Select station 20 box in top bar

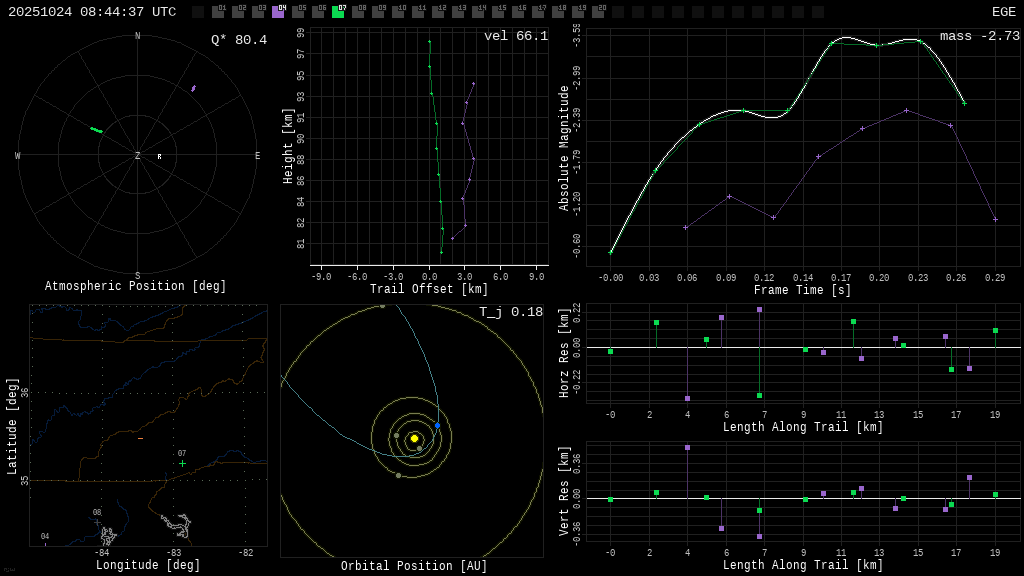point(598,12)
